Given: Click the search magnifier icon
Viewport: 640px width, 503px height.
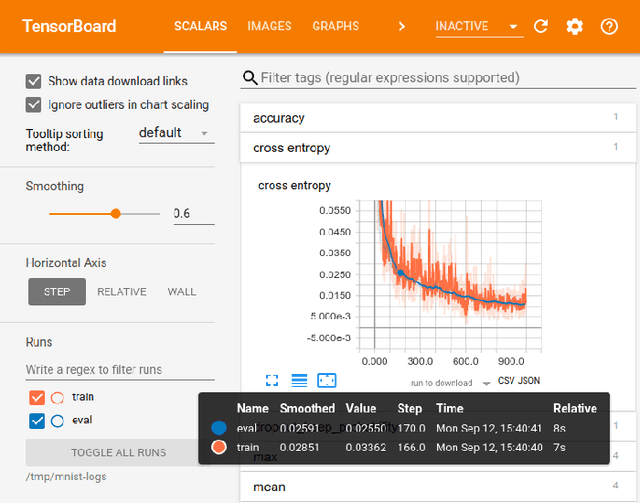Looking at the screenshot, I should 250,78.
